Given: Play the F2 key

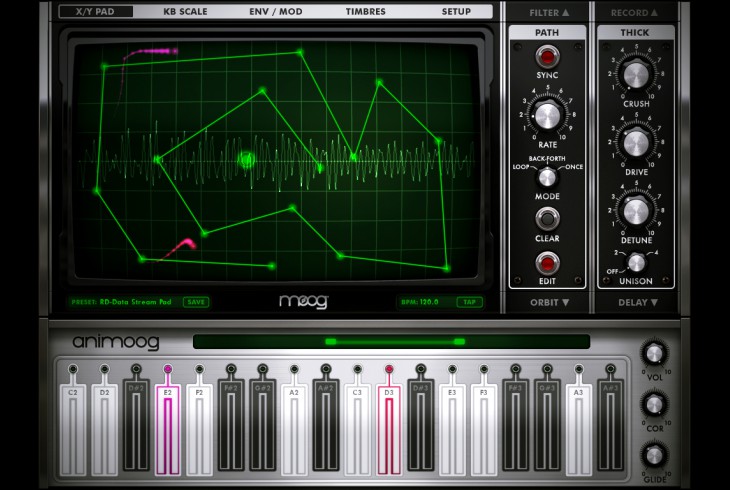Looking at the screenshot, I should [x=199, y=429].
